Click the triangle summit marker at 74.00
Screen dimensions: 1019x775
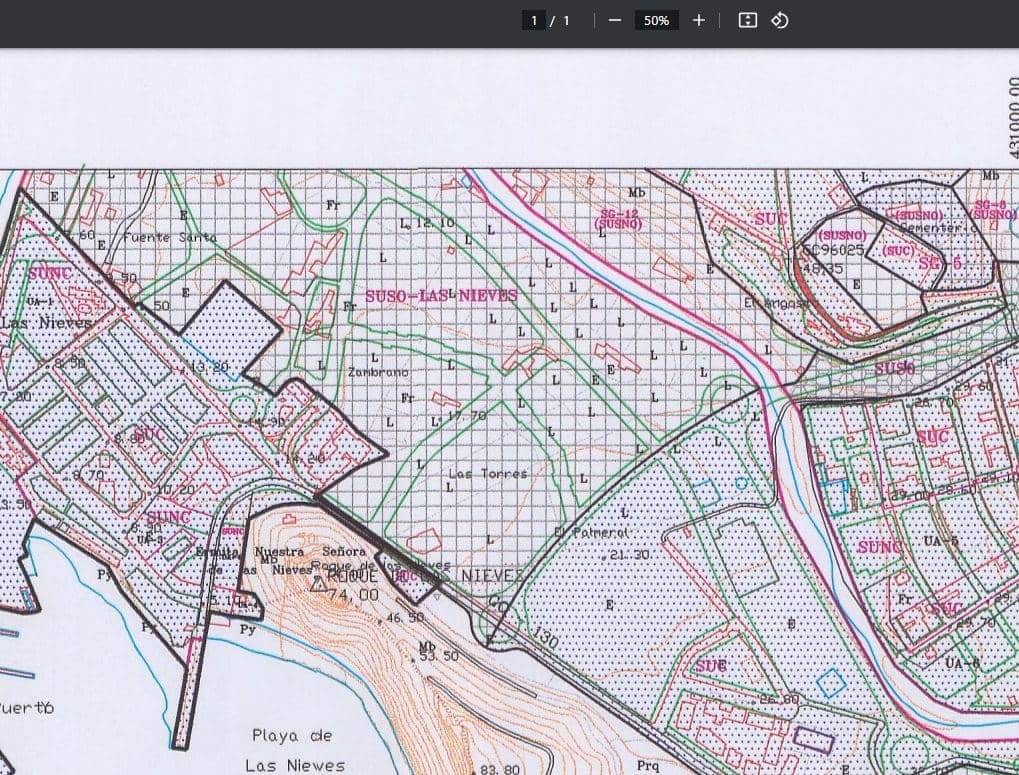pyautogui.click(x=318, y=584)
